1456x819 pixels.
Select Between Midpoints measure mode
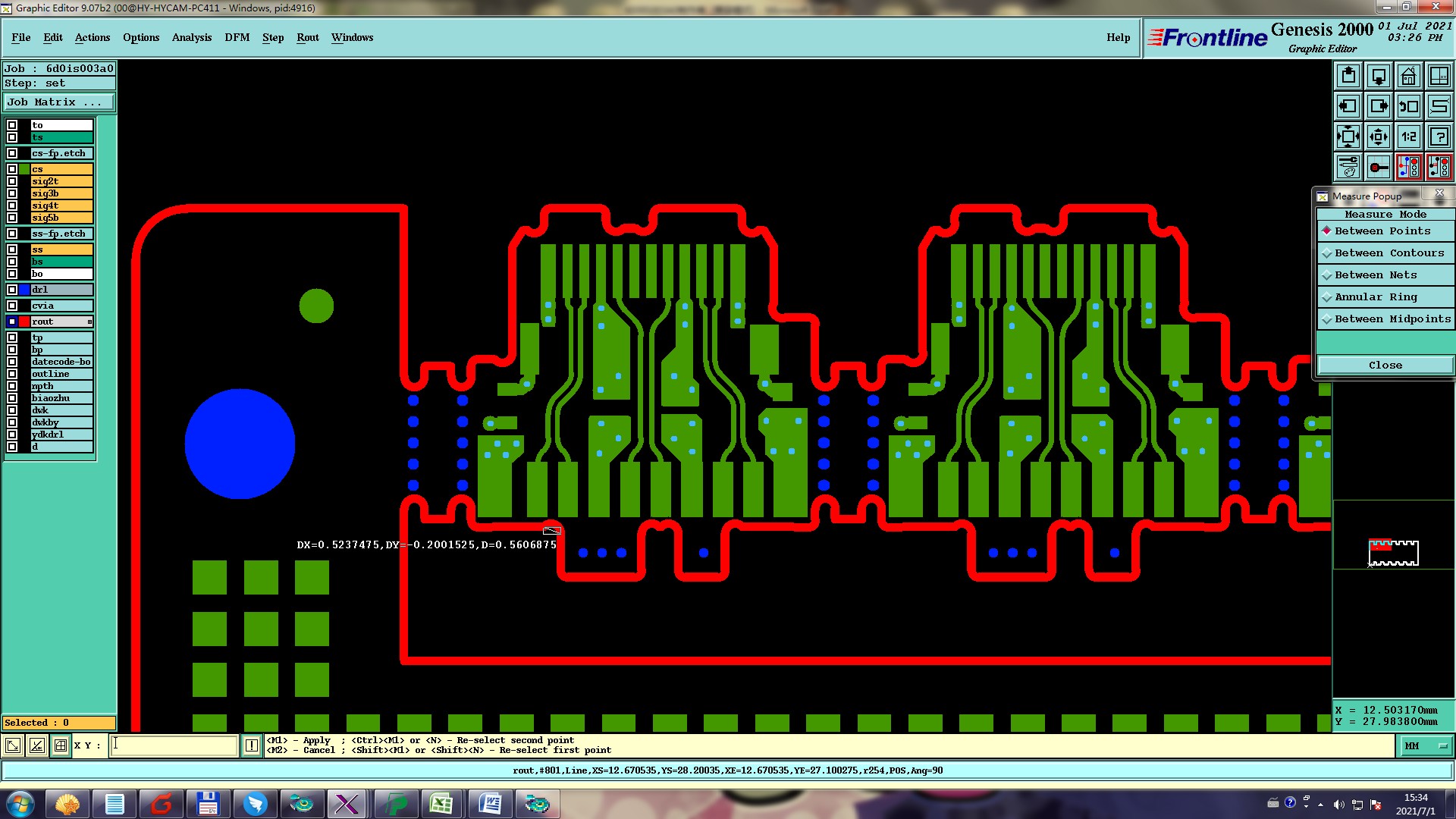coord(1385,318)
